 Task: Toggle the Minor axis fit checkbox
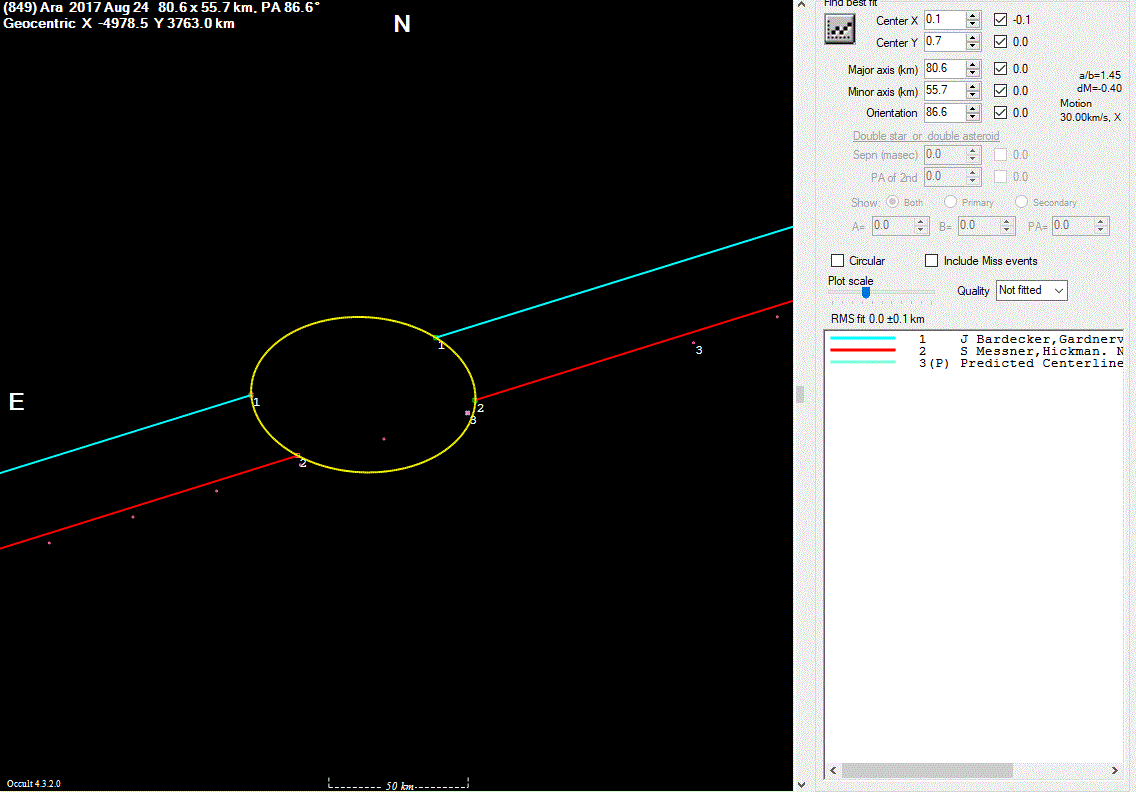(x=1001, y=91)
